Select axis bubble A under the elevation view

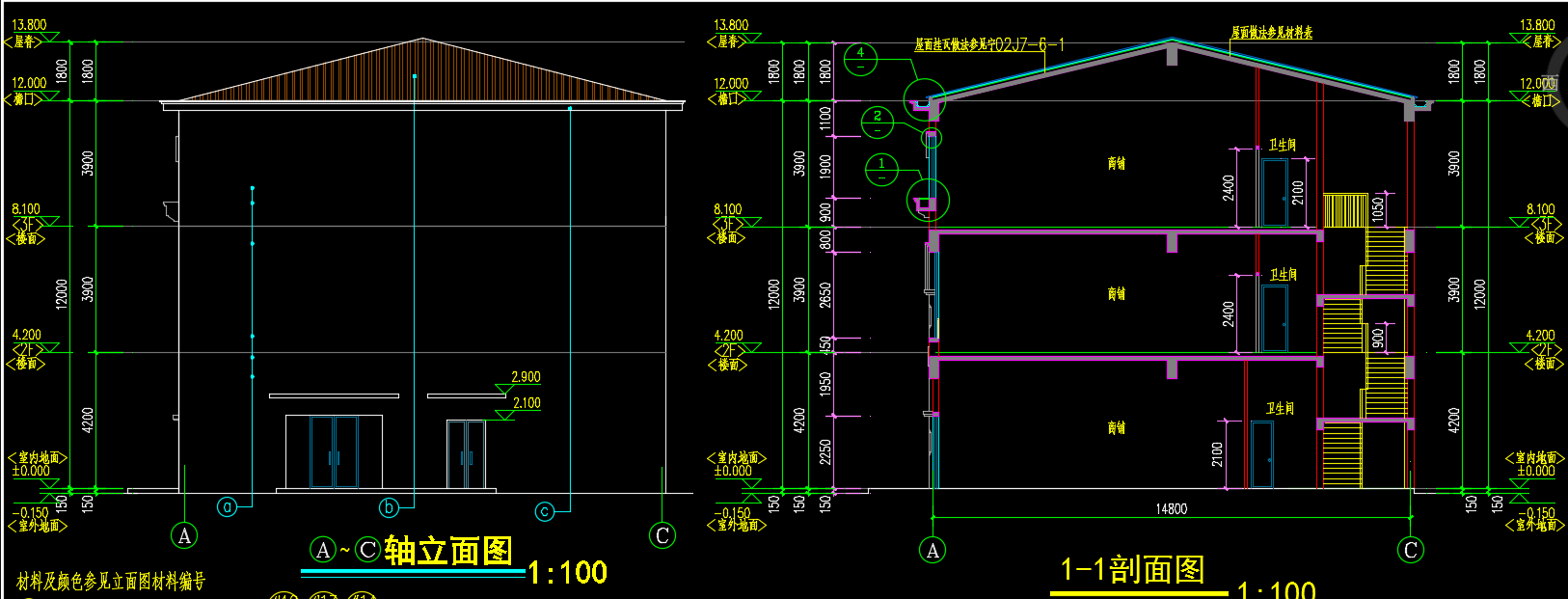[x=184, y=535]
